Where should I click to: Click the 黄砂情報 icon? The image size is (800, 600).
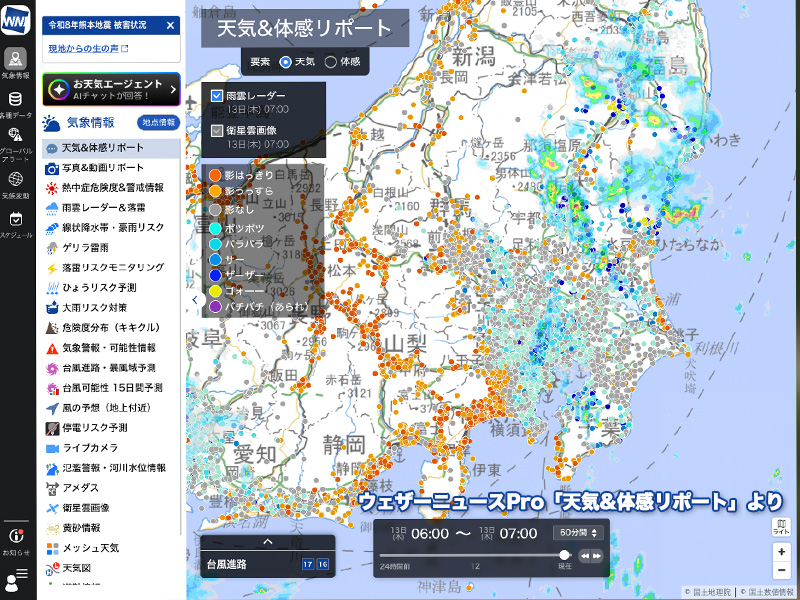pyautogui.click(x=52, y=529)
